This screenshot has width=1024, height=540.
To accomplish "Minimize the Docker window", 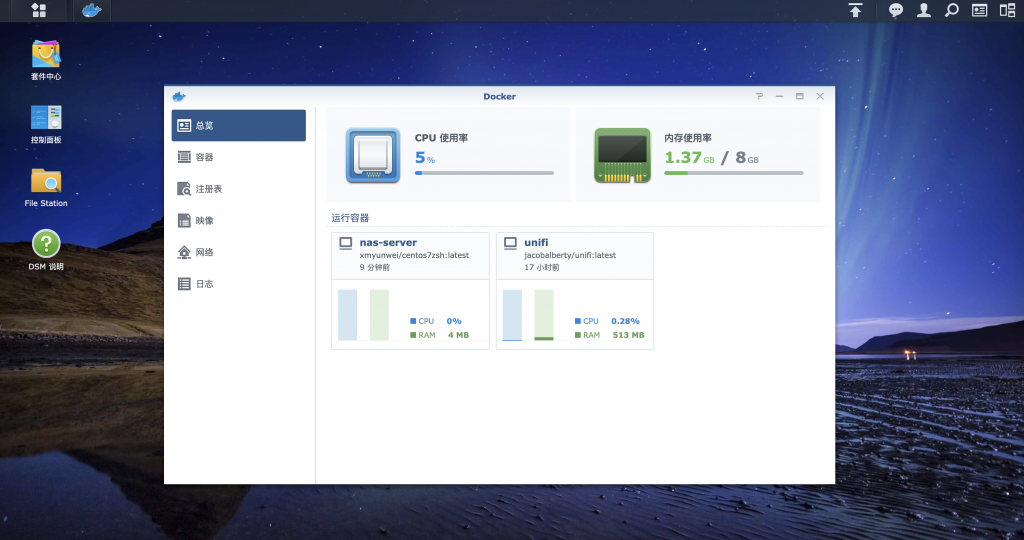I will click(x=779, y=96).
